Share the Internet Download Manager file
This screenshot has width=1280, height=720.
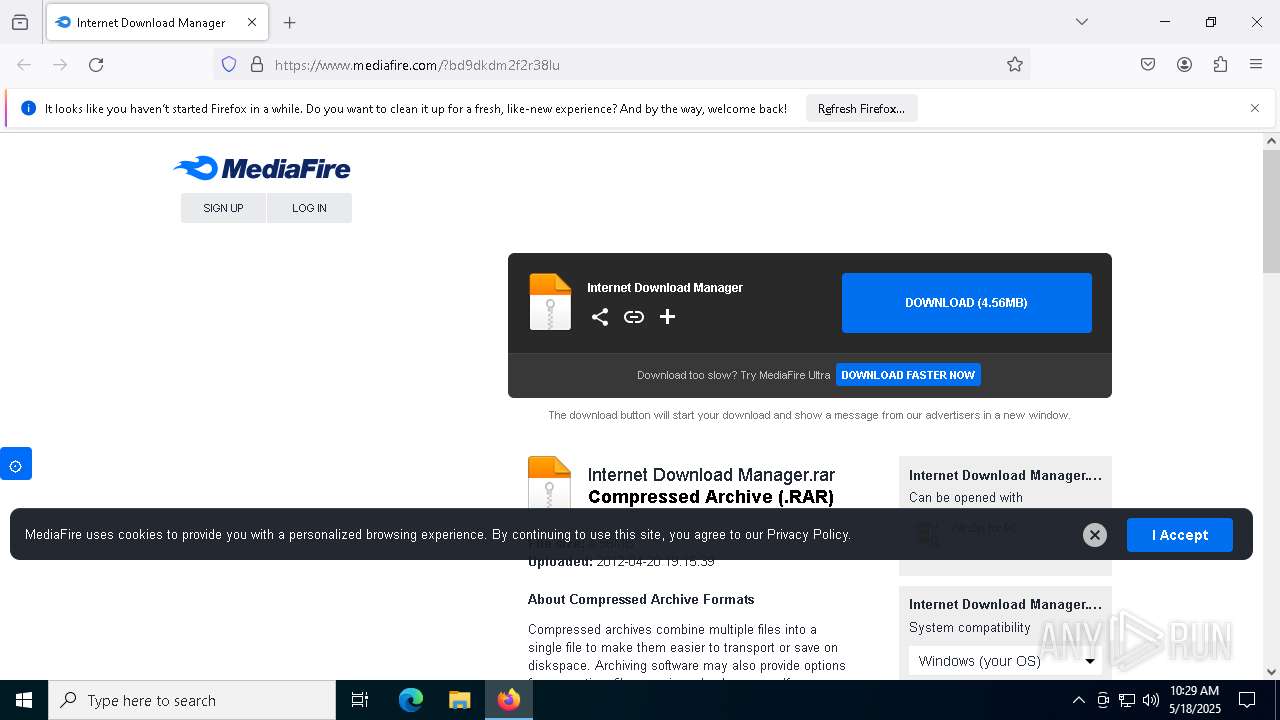pyautogui.click(x=600, y=317)
